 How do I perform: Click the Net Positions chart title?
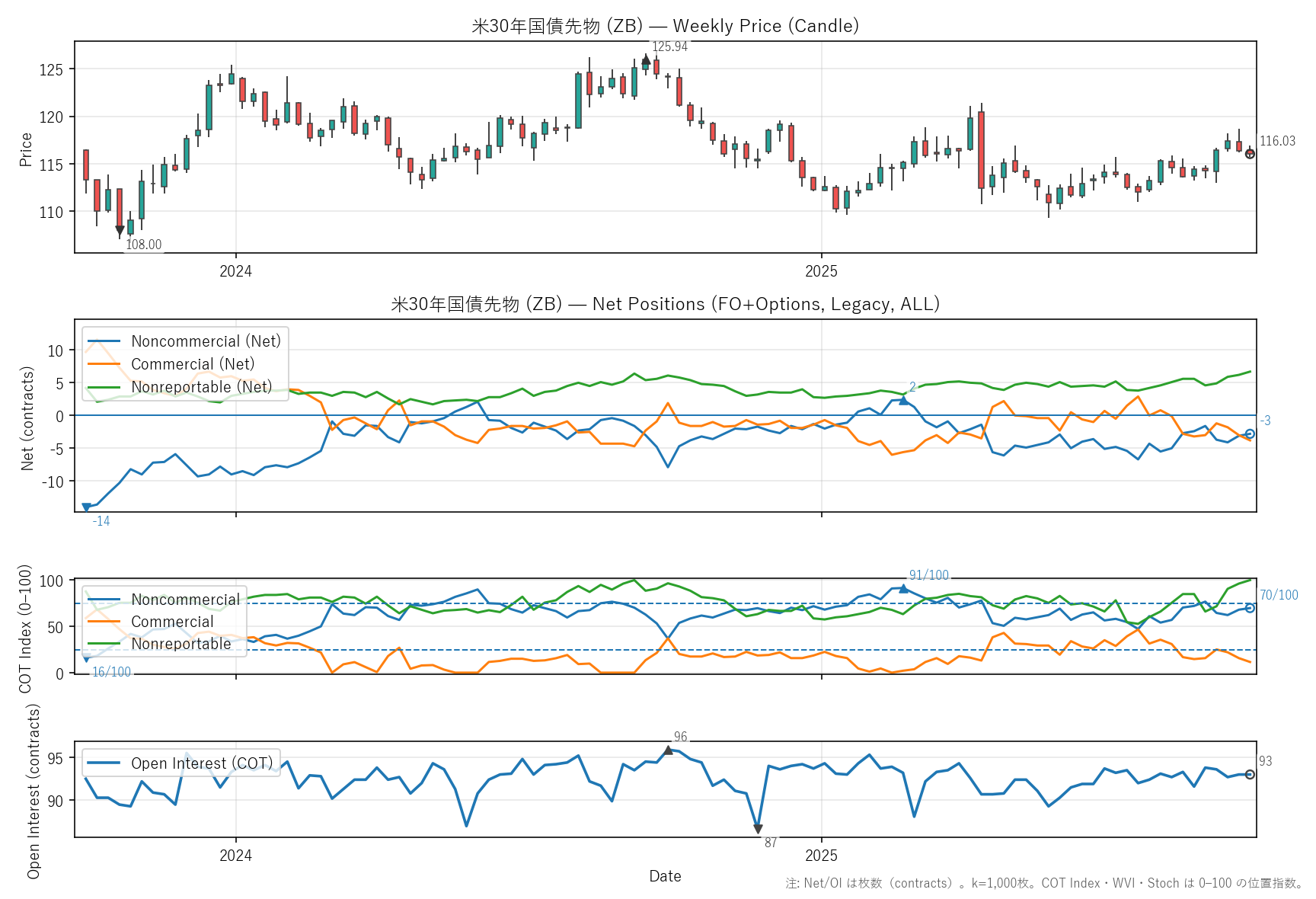point(665,304)
